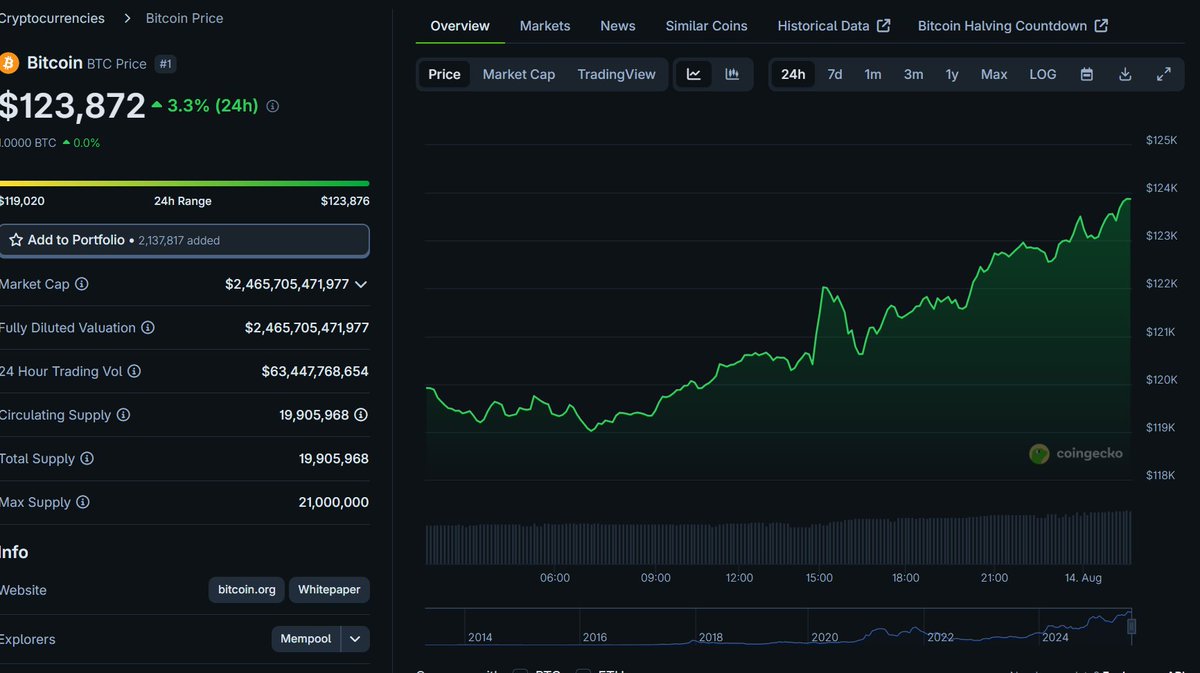Click the chart navigator range handle
The height and width of the screenshot is (673, 1200).
coord(1132,626)
